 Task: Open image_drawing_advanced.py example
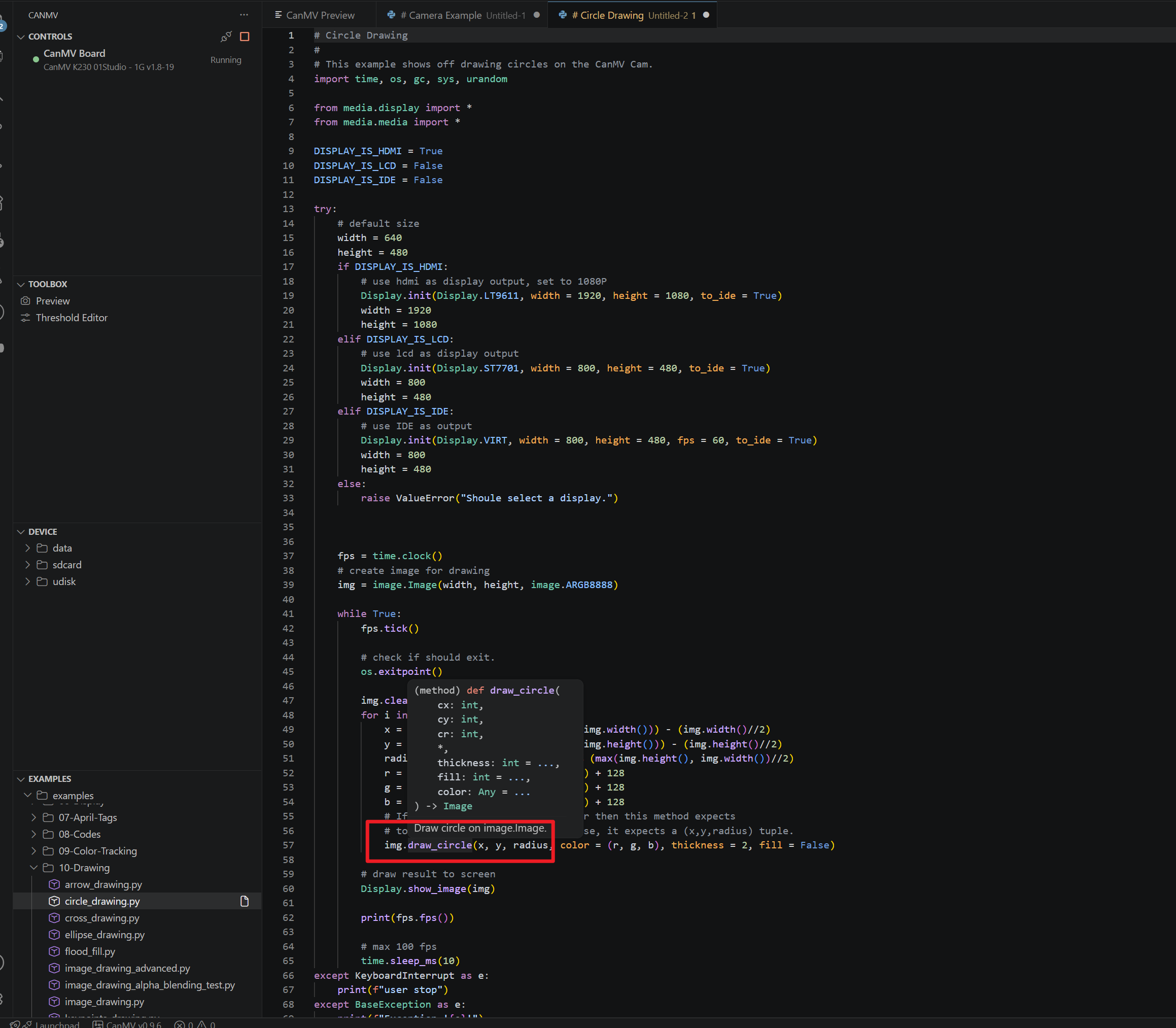pyautogui.click(x=127, y=968)
